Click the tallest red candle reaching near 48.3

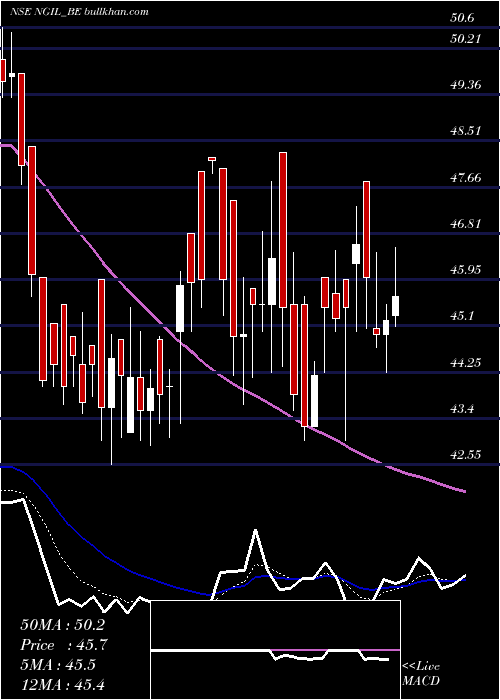(283, 230)
